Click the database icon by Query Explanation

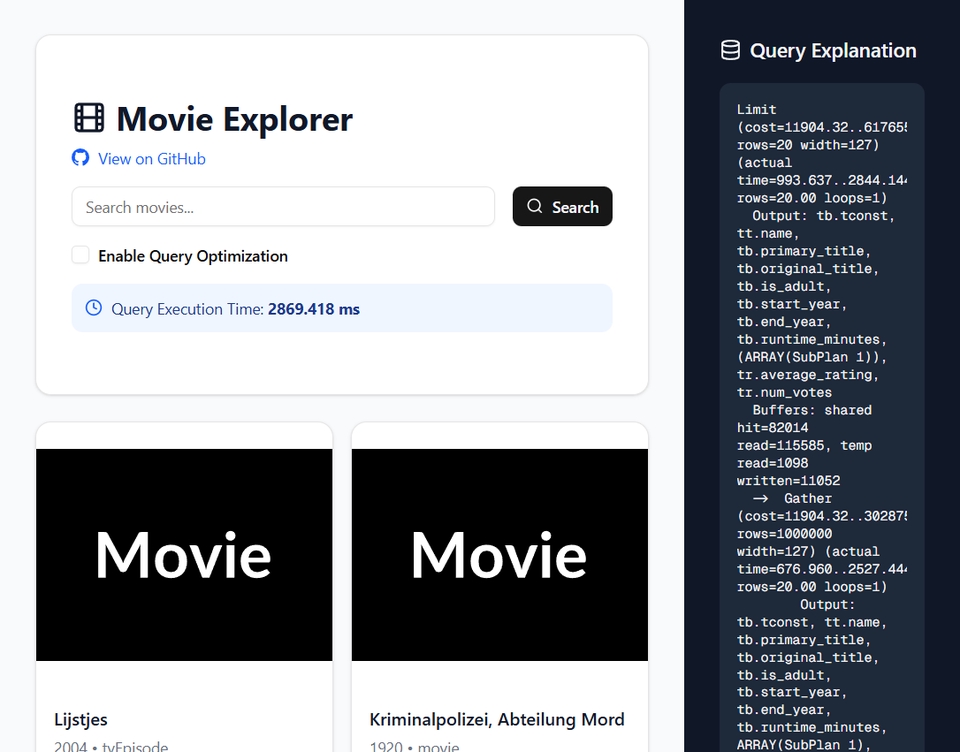730,50
